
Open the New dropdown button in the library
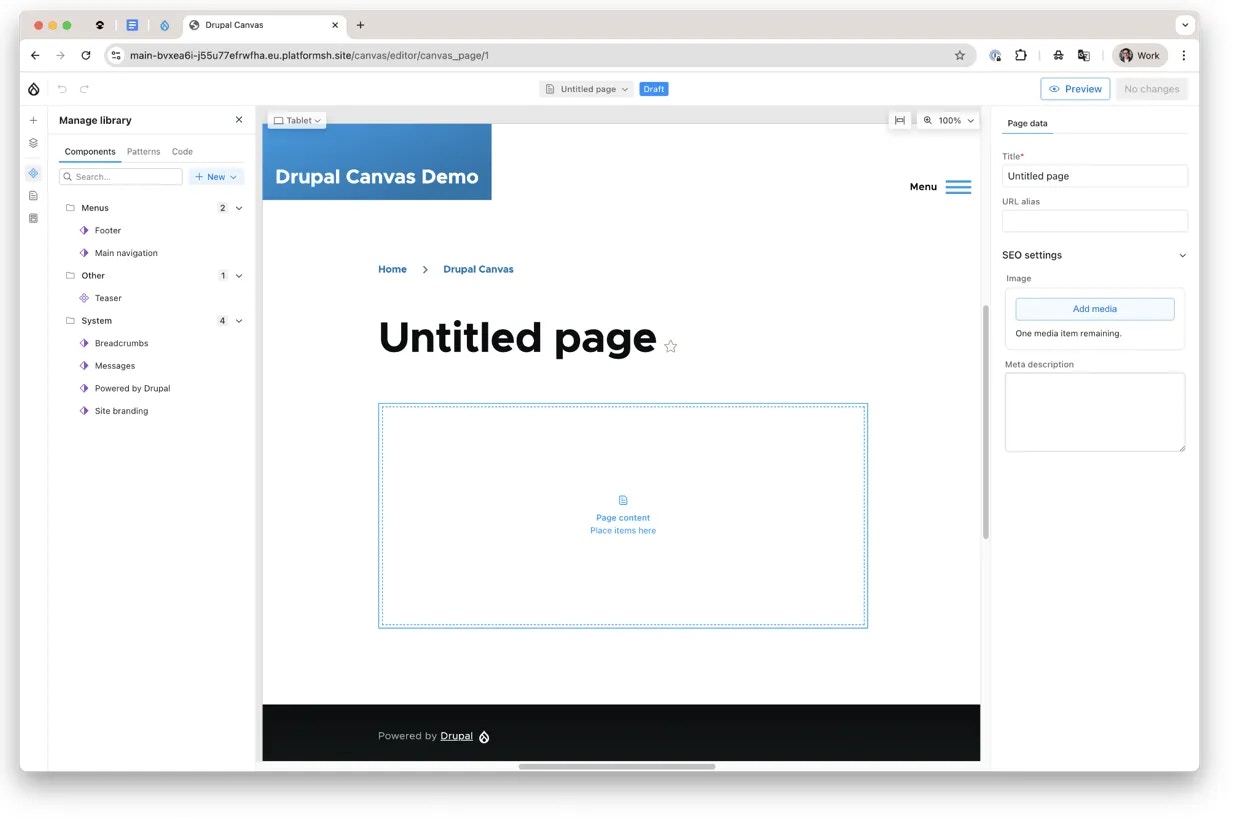point(216,177)
